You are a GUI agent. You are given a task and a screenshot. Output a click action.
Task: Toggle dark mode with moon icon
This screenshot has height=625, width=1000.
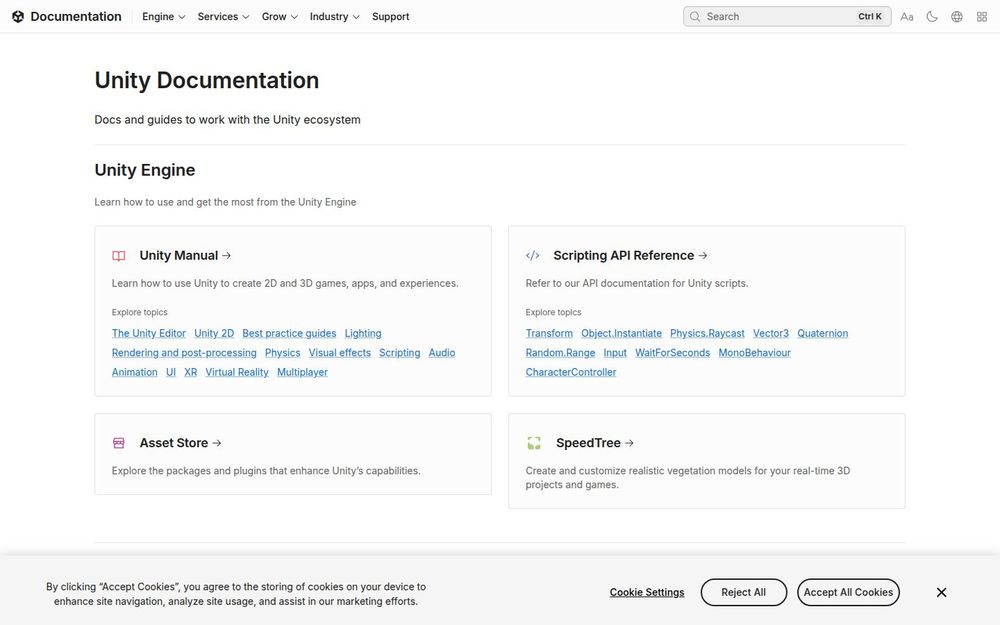(x=932, y=17)
